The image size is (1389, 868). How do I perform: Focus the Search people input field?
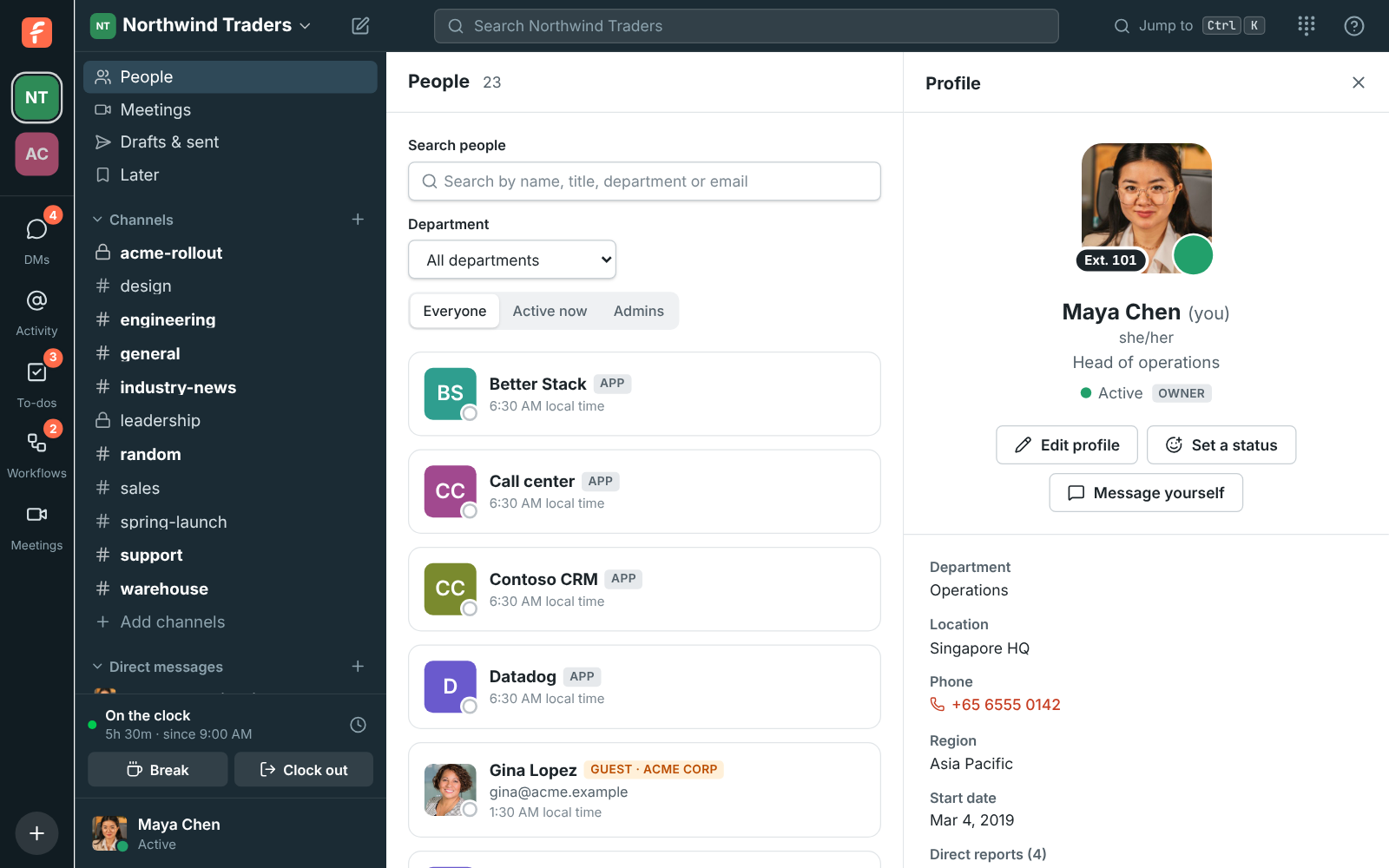point(644,181)
